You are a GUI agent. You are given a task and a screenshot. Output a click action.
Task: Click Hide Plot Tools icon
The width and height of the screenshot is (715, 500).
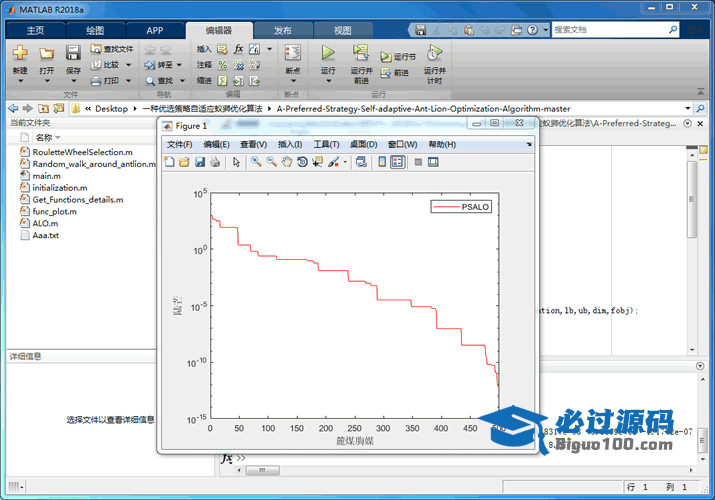pos(418,162)
